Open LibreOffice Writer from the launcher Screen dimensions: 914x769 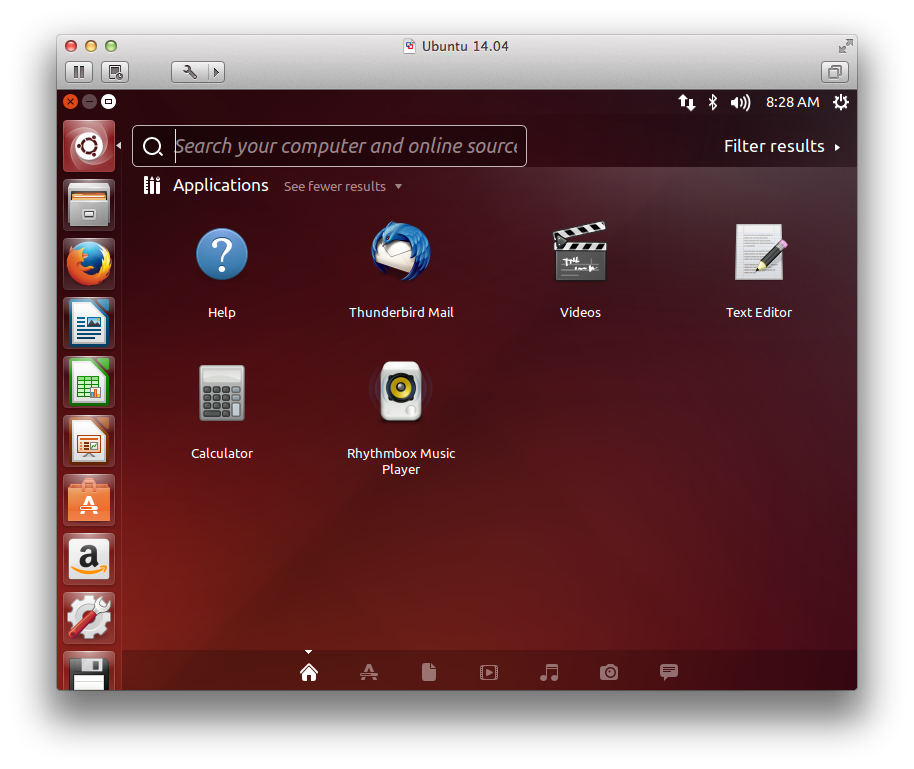click(x=88, y=323)
